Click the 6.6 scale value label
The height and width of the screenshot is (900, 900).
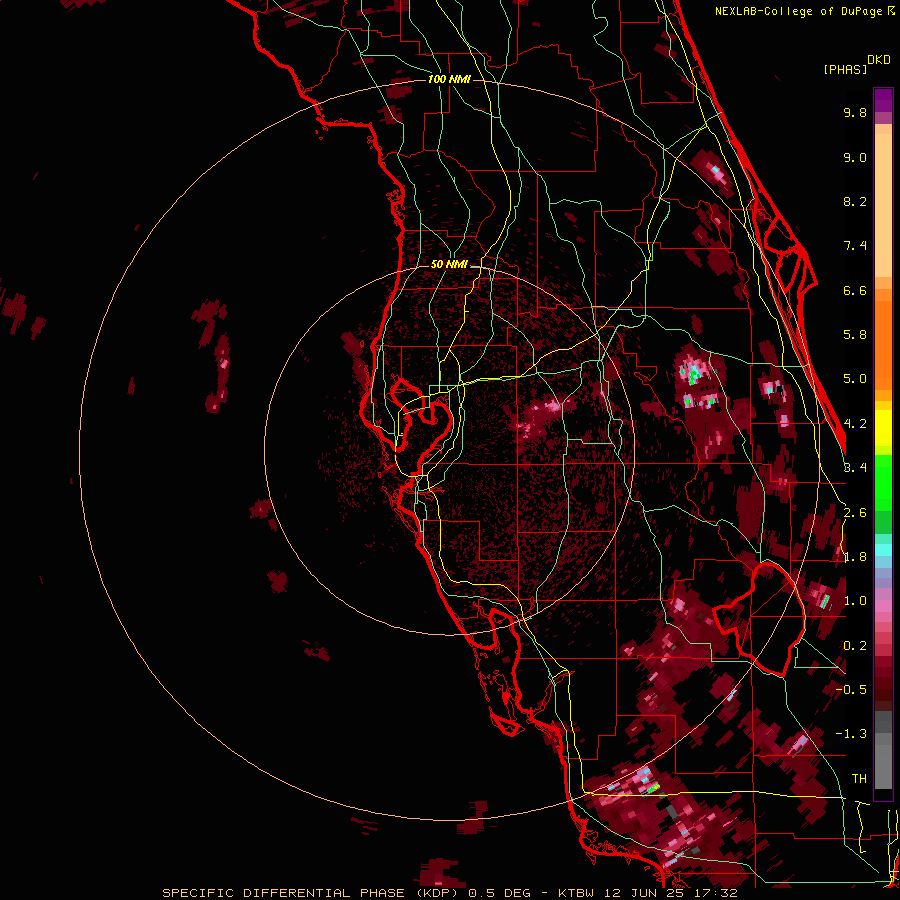(855, 290)
